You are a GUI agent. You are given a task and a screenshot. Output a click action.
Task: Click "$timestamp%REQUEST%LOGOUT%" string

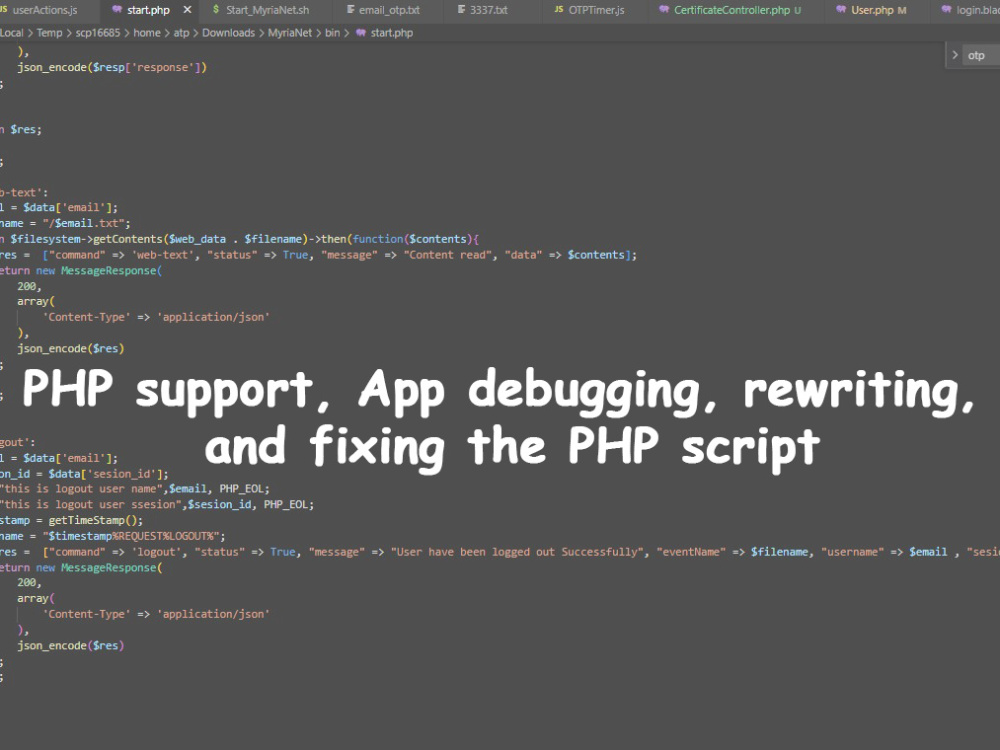pos(131,536)
